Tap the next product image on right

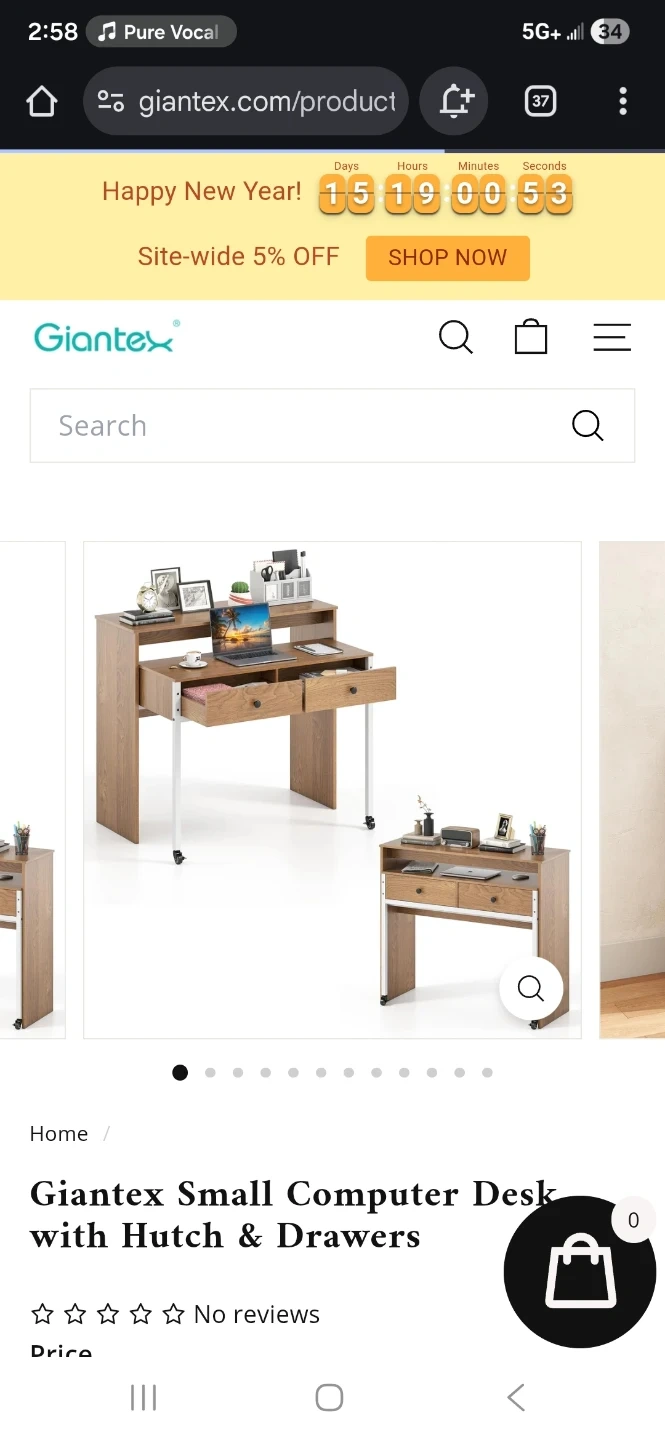[632, 790]
